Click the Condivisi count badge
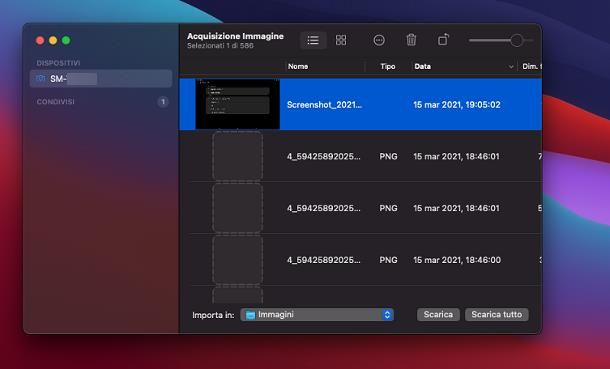Screen dimensions: 610x369 [163, 102]
